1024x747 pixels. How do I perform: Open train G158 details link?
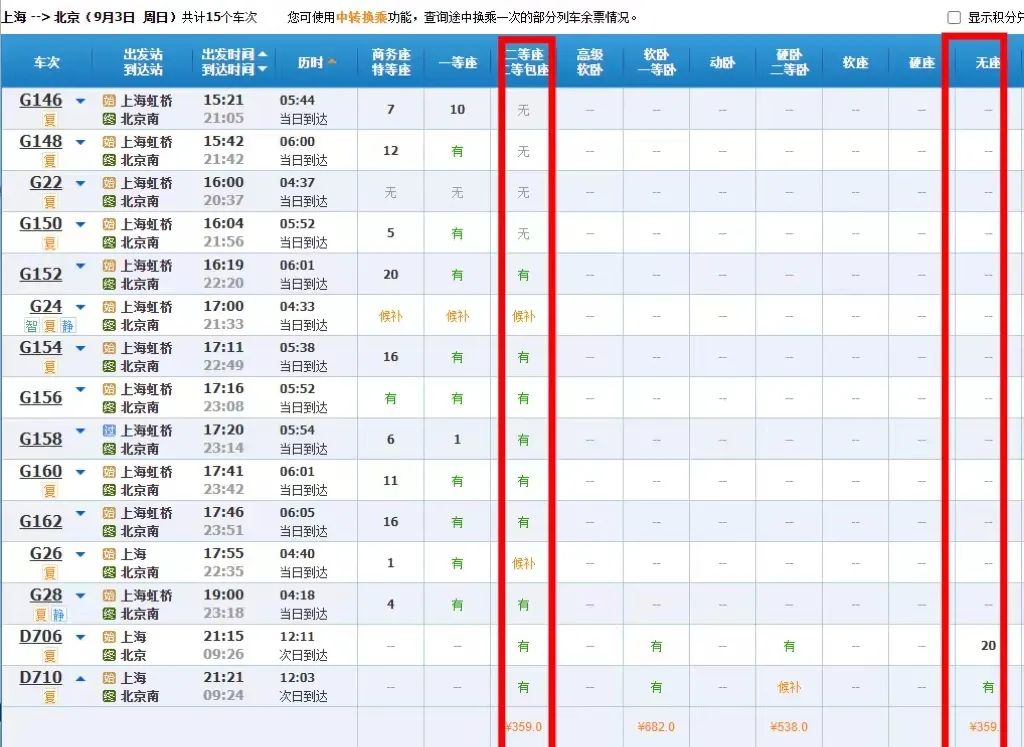pyautogui.click(x=40, y=439)
